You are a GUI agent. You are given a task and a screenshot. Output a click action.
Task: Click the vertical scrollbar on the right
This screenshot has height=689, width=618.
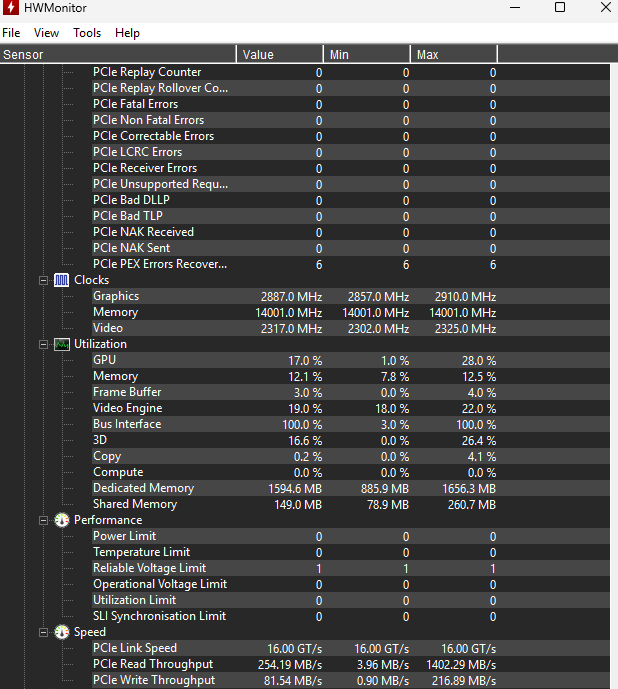(x=614, y=376)
